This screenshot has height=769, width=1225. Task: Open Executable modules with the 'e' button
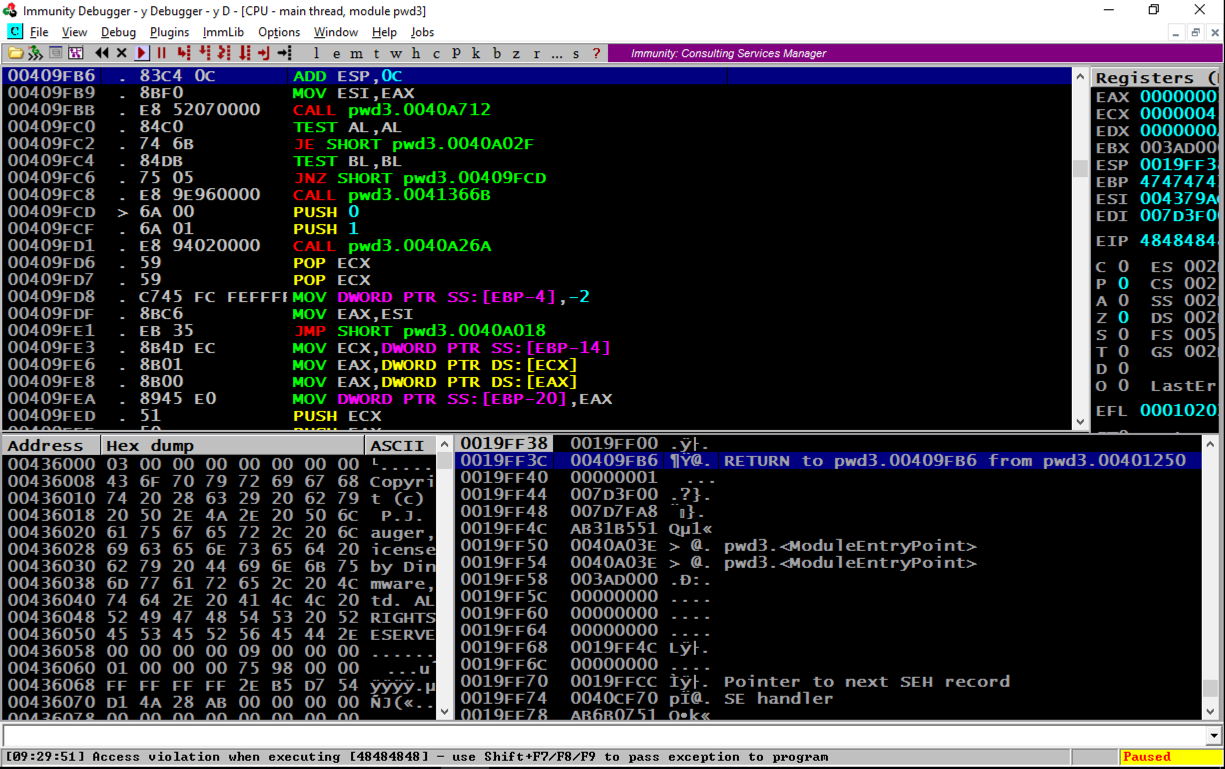pyautogui.click(x=337, y=53)
